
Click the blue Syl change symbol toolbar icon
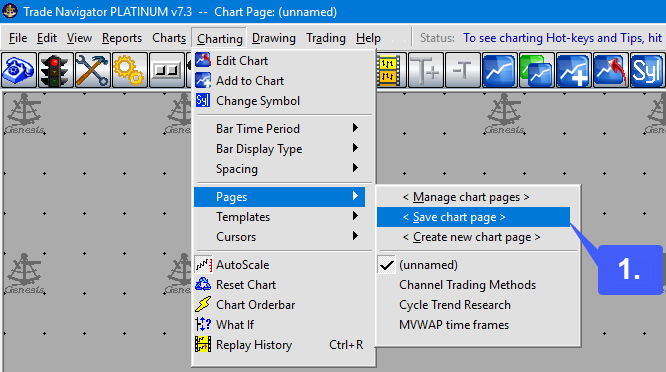(x=647, y=70)
